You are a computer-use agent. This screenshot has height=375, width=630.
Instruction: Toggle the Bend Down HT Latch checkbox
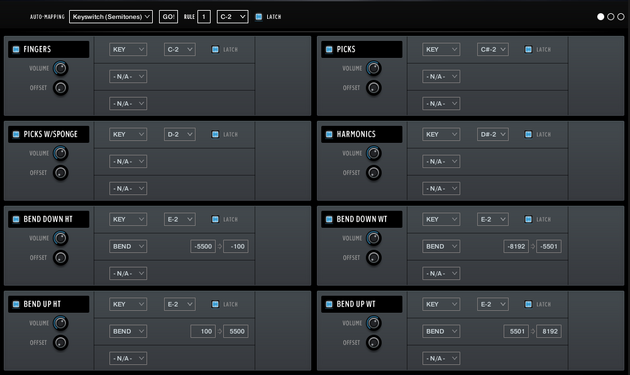[x=215, y=219]
